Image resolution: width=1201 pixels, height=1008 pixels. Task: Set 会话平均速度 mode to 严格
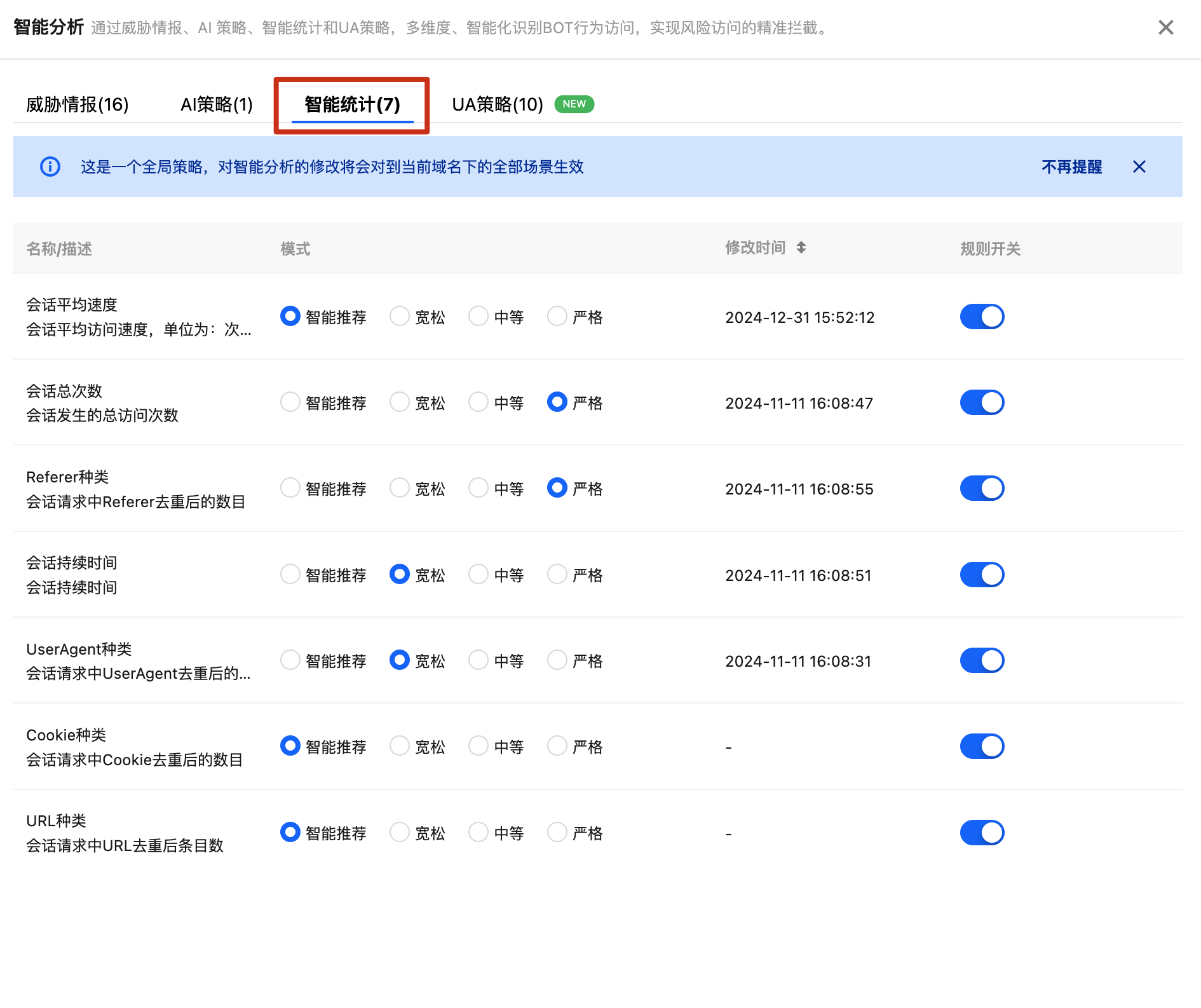[x=557, y=316]
